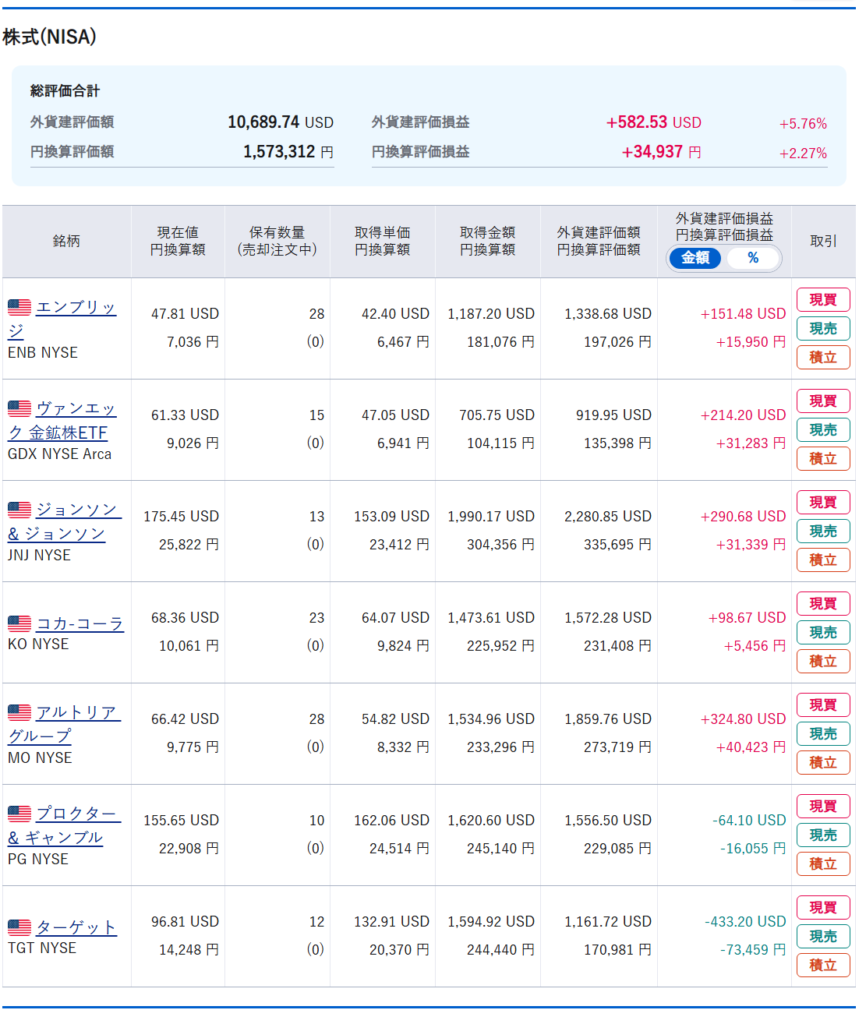Click the 総評価合計 summary title

[65, 91]
